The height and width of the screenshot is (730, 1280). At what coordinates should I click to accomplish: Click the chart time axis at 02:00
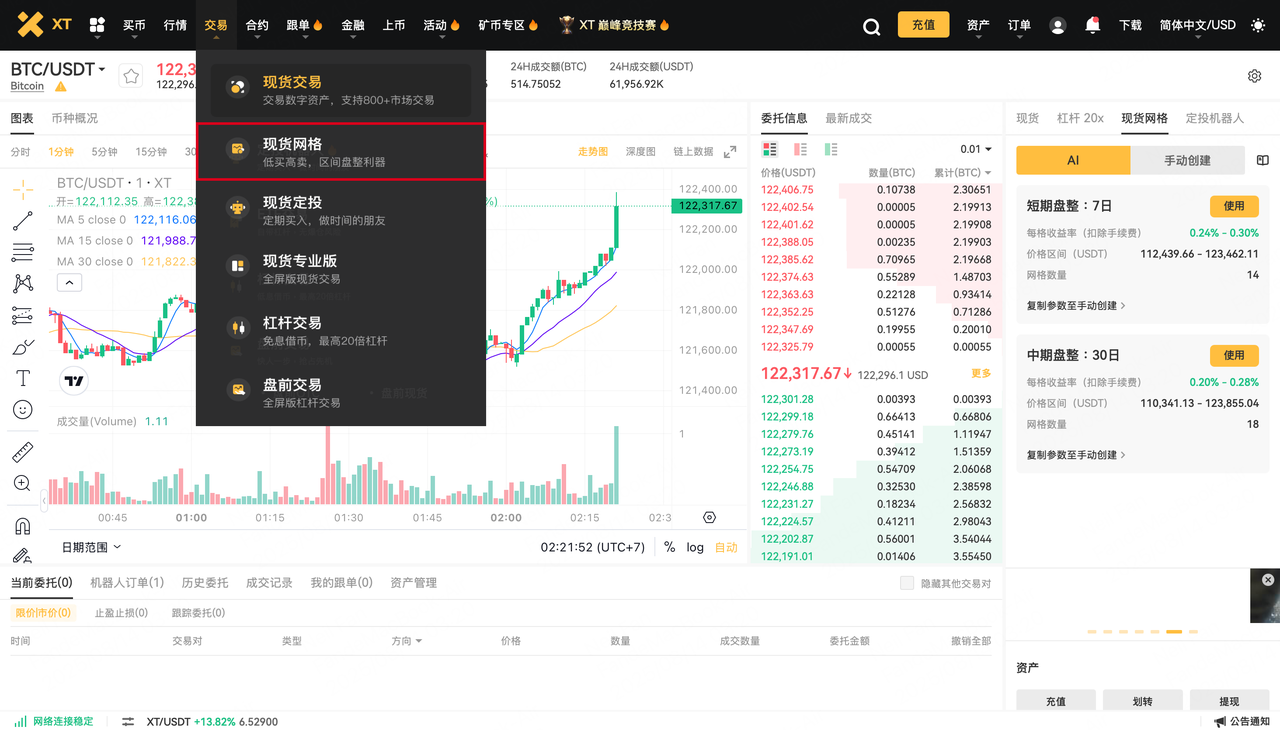click(506, 518)
